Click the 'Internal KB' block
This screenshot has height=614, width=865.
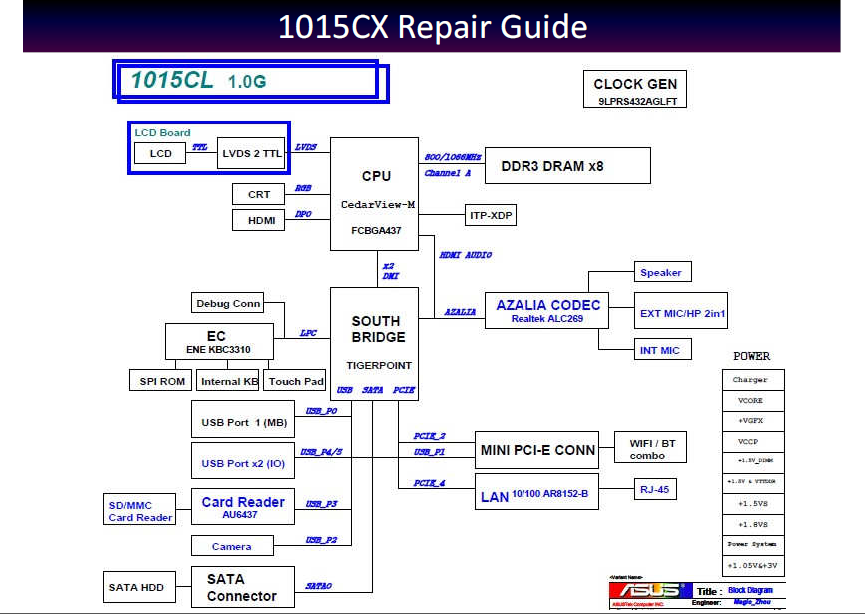[228, 381]
